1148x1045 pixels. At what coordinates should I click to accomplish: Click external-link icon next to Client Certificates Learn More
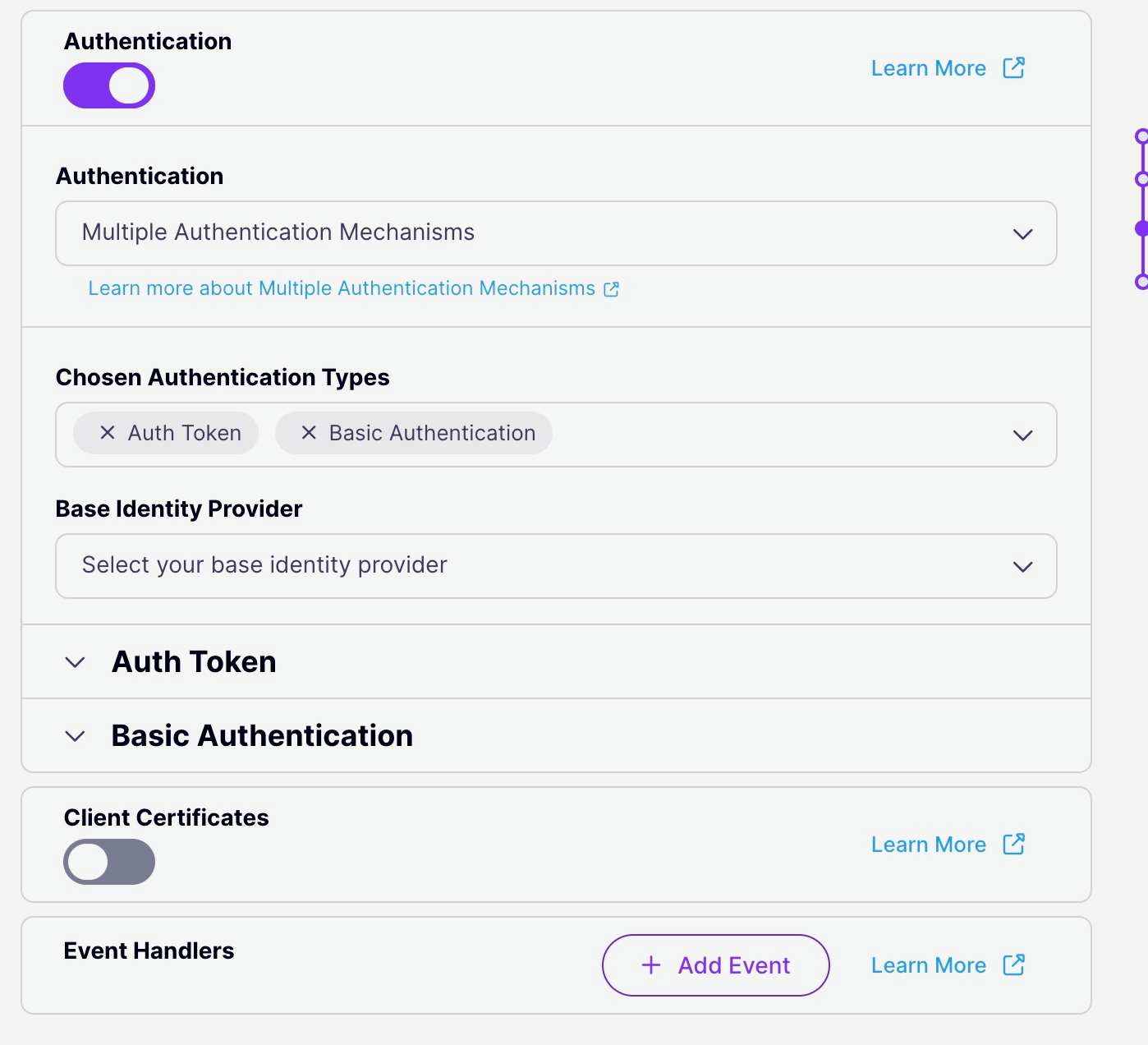tap(1015, 845)
